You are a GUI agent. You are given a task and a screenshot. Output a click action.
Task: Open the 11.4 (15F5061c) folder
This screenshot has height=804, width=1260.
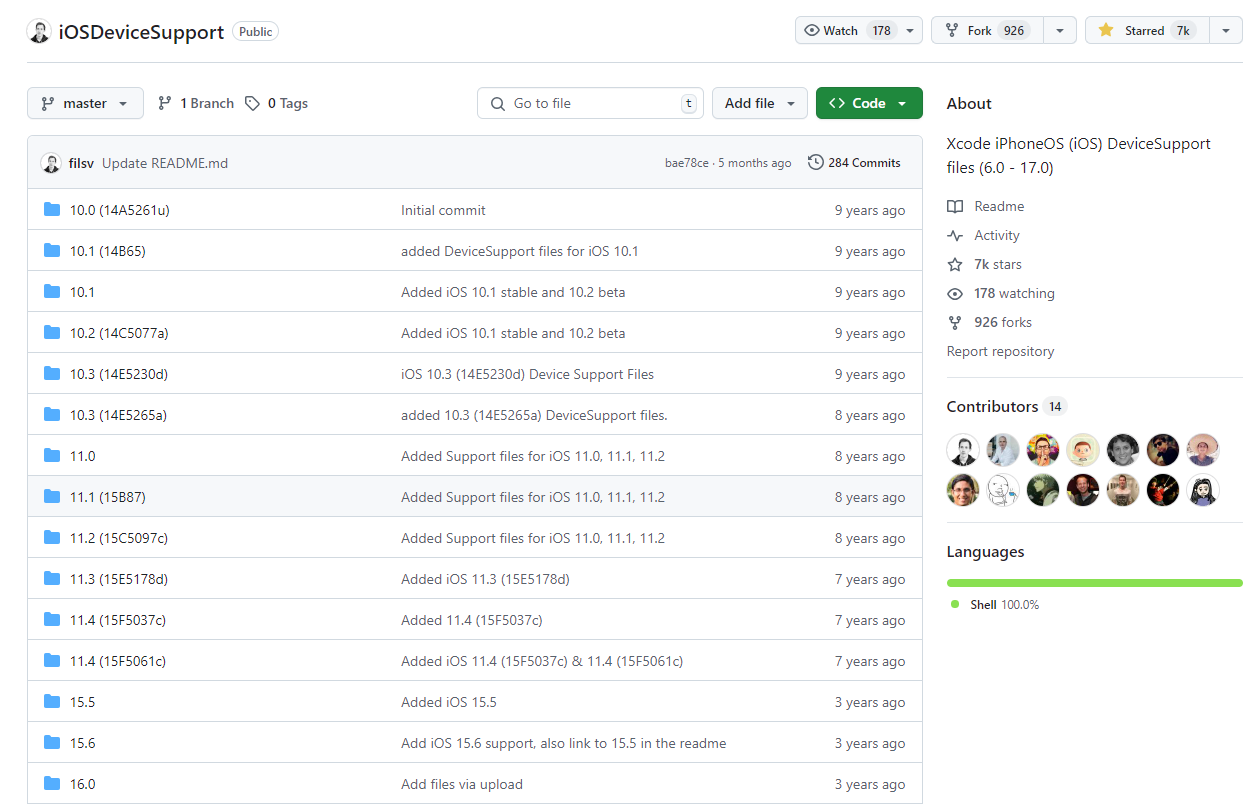coord(118,661)
